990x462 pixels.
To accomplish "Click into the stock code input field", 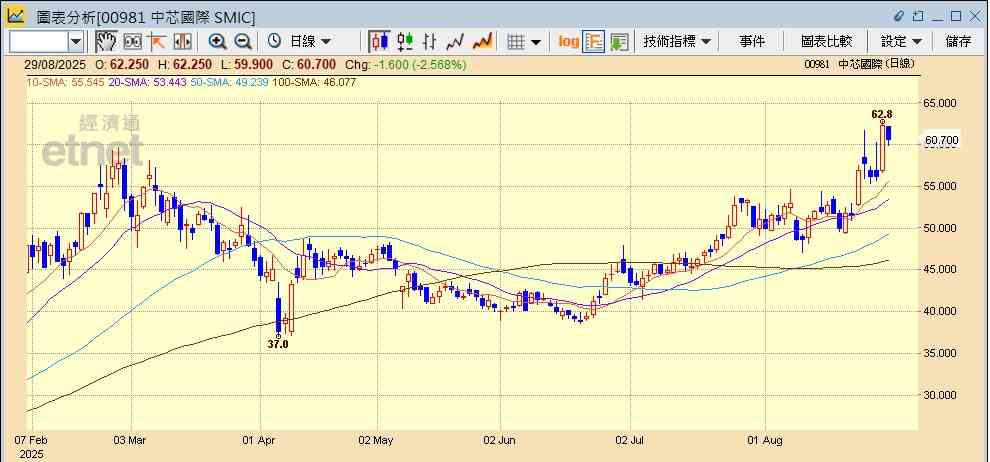I will pyautogui.click(x=39, y=42).
